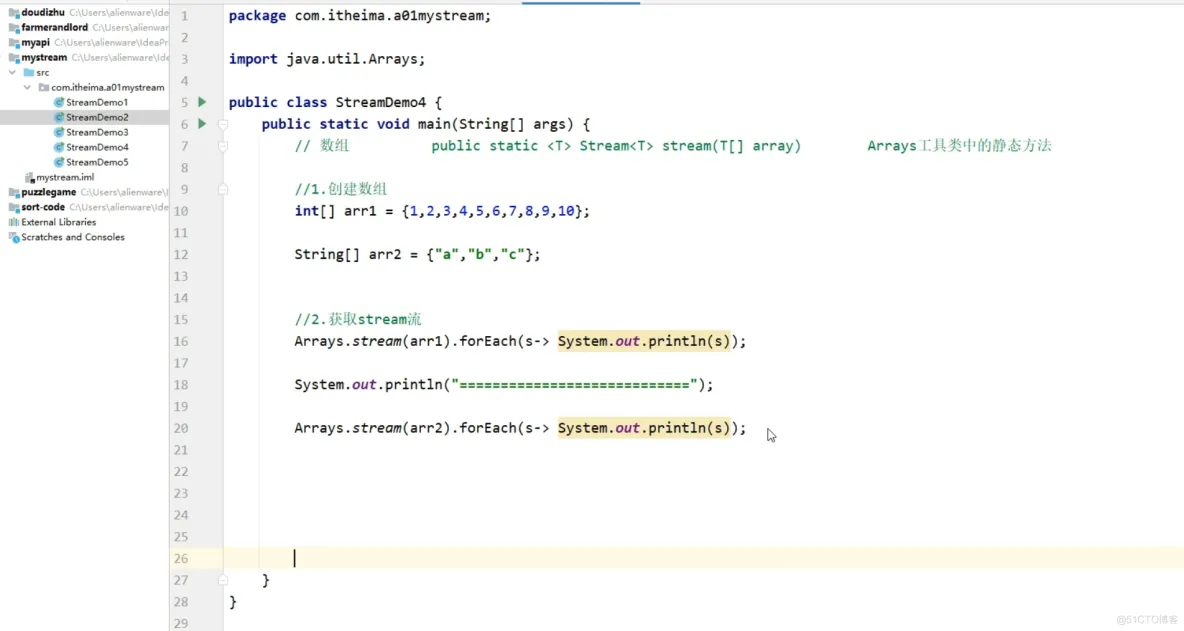Click the arr1 array declaration line
1184x631 pixels.
(442, 211)
